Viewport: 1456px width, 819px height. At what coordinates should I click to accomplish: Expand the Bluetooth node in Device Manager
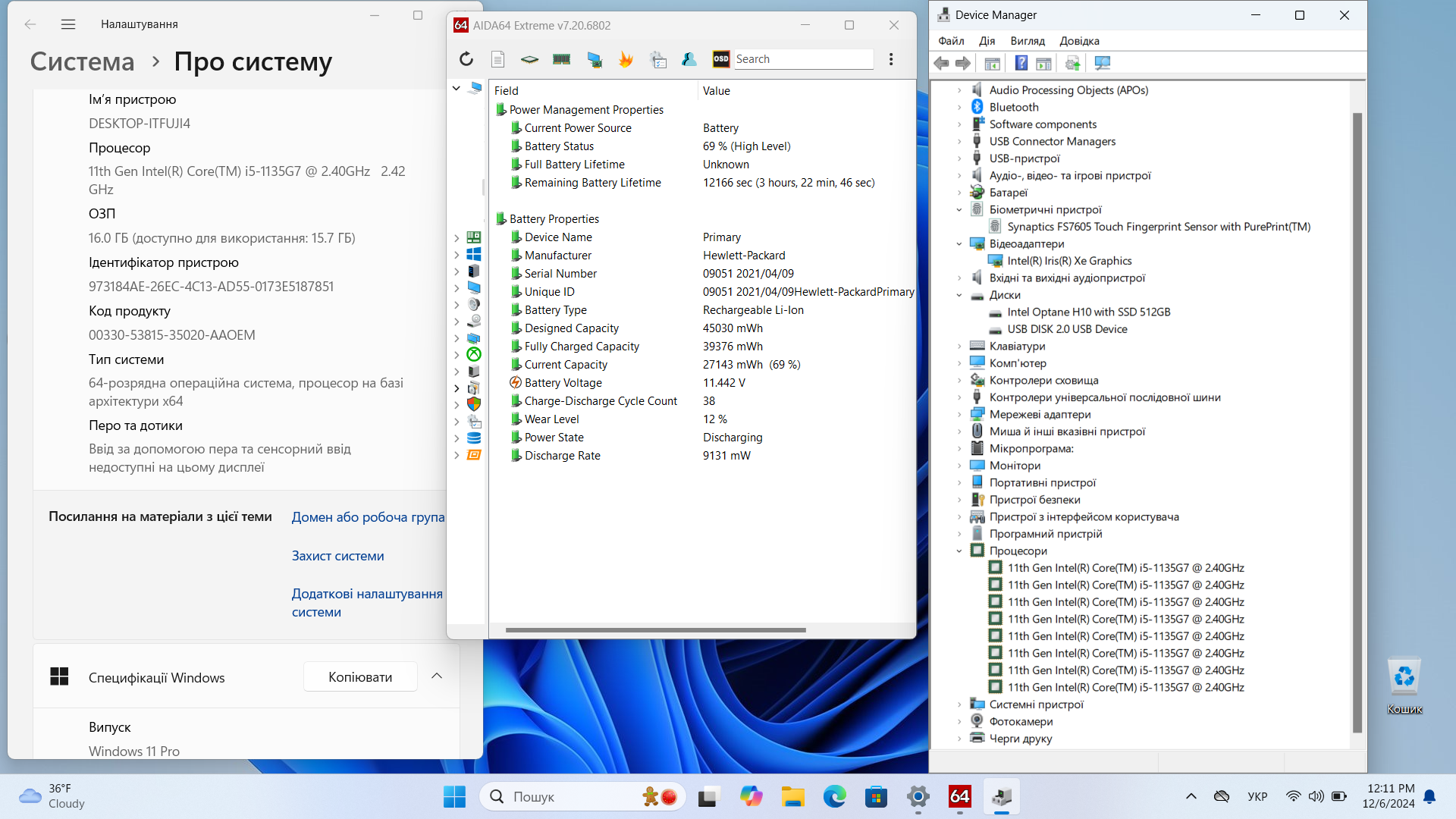[959, 108]
